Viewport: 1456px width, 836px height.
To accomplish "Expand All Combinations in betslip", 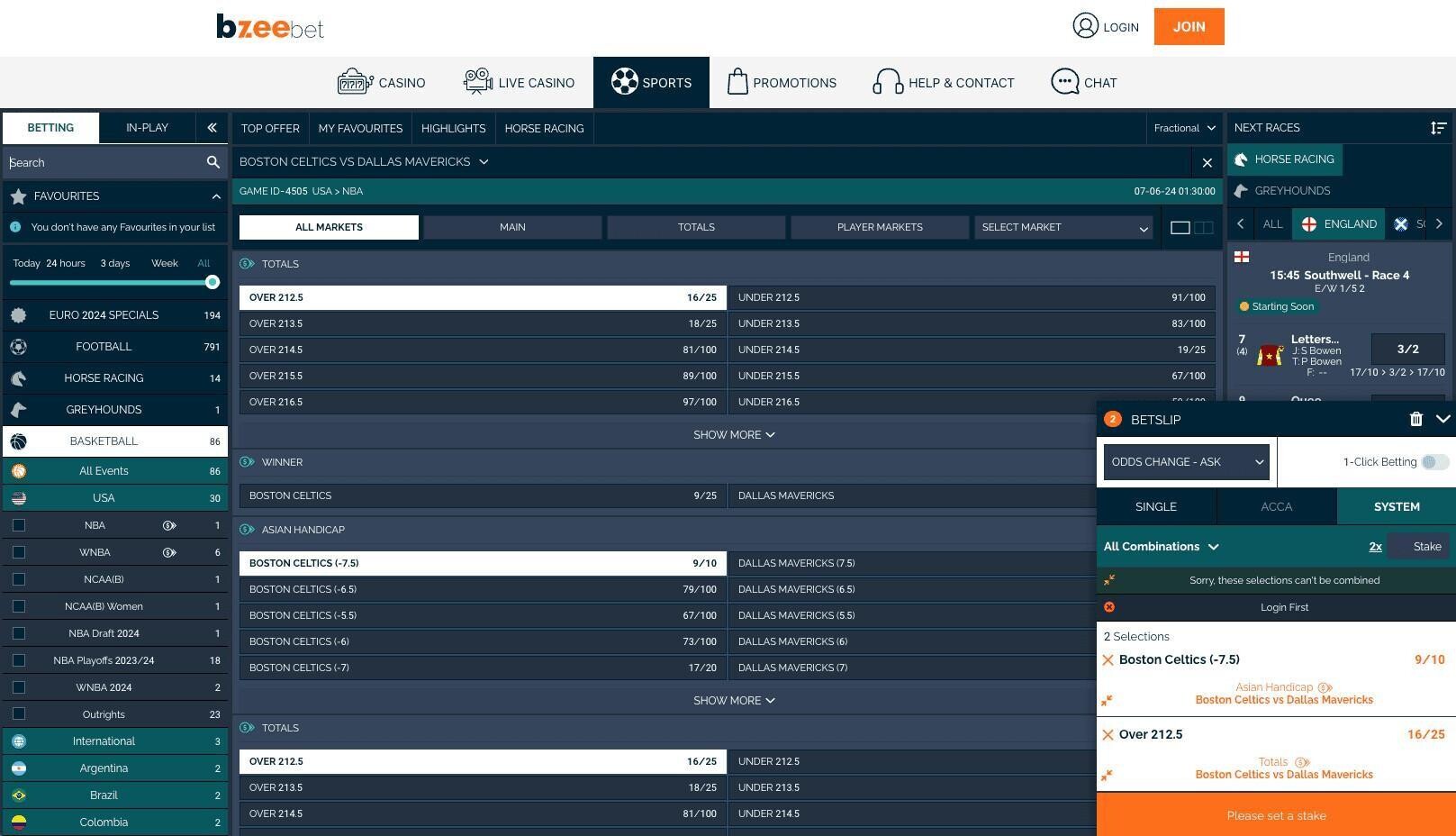I will (1161, 547).
